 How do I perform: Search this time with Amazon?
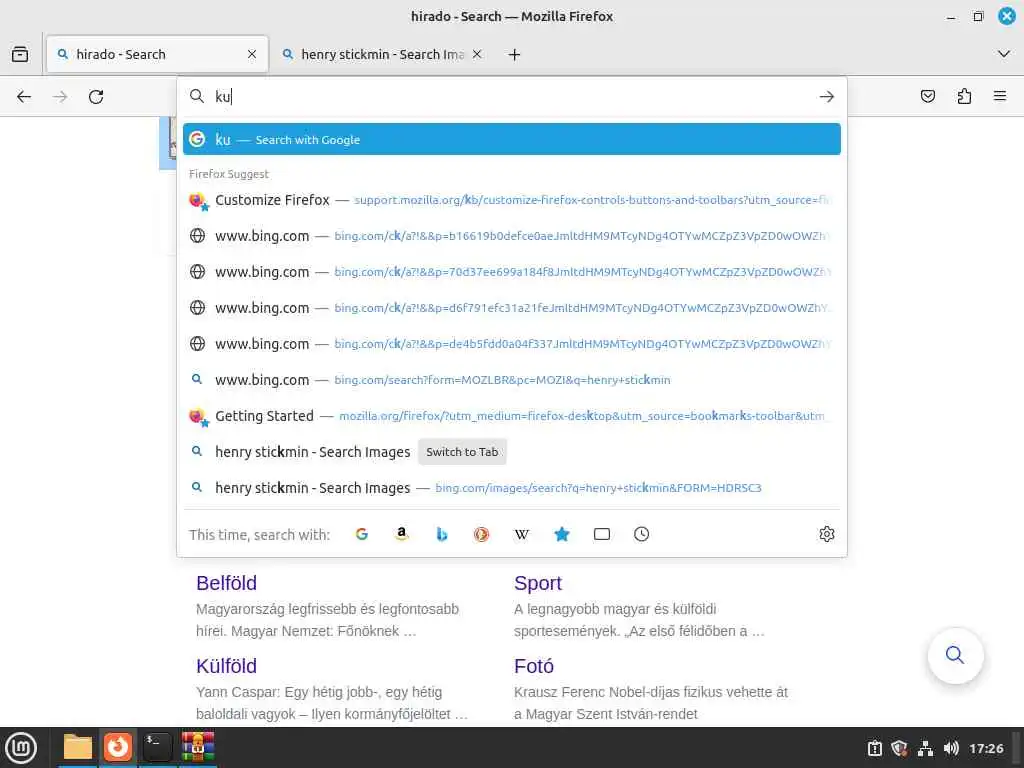402,534
